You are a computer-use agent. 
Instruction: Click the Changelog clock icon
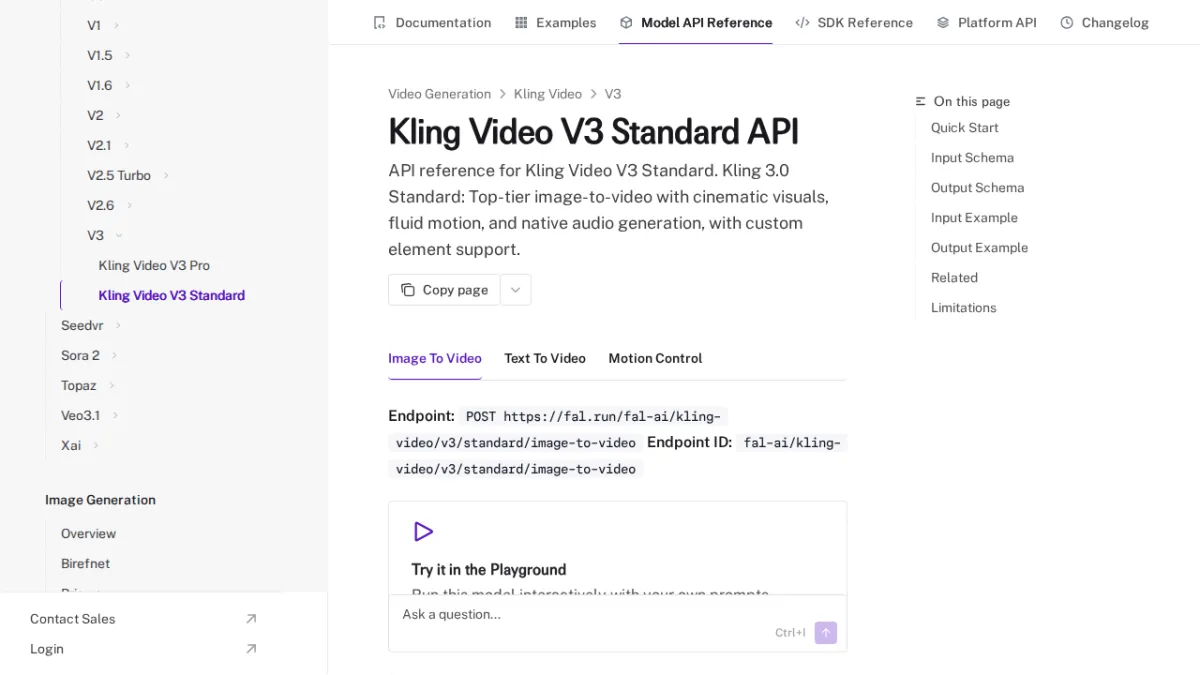1067,22
